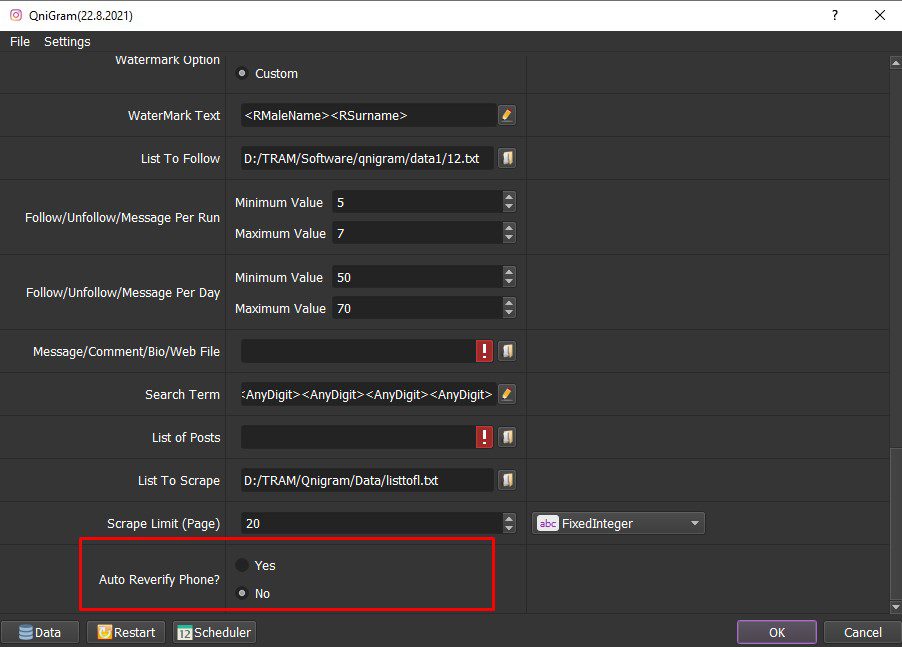Viewport: 902px width, 647px height.
Task: Click red warning icon in List of Posts field
Action: (x=484, y=437)
